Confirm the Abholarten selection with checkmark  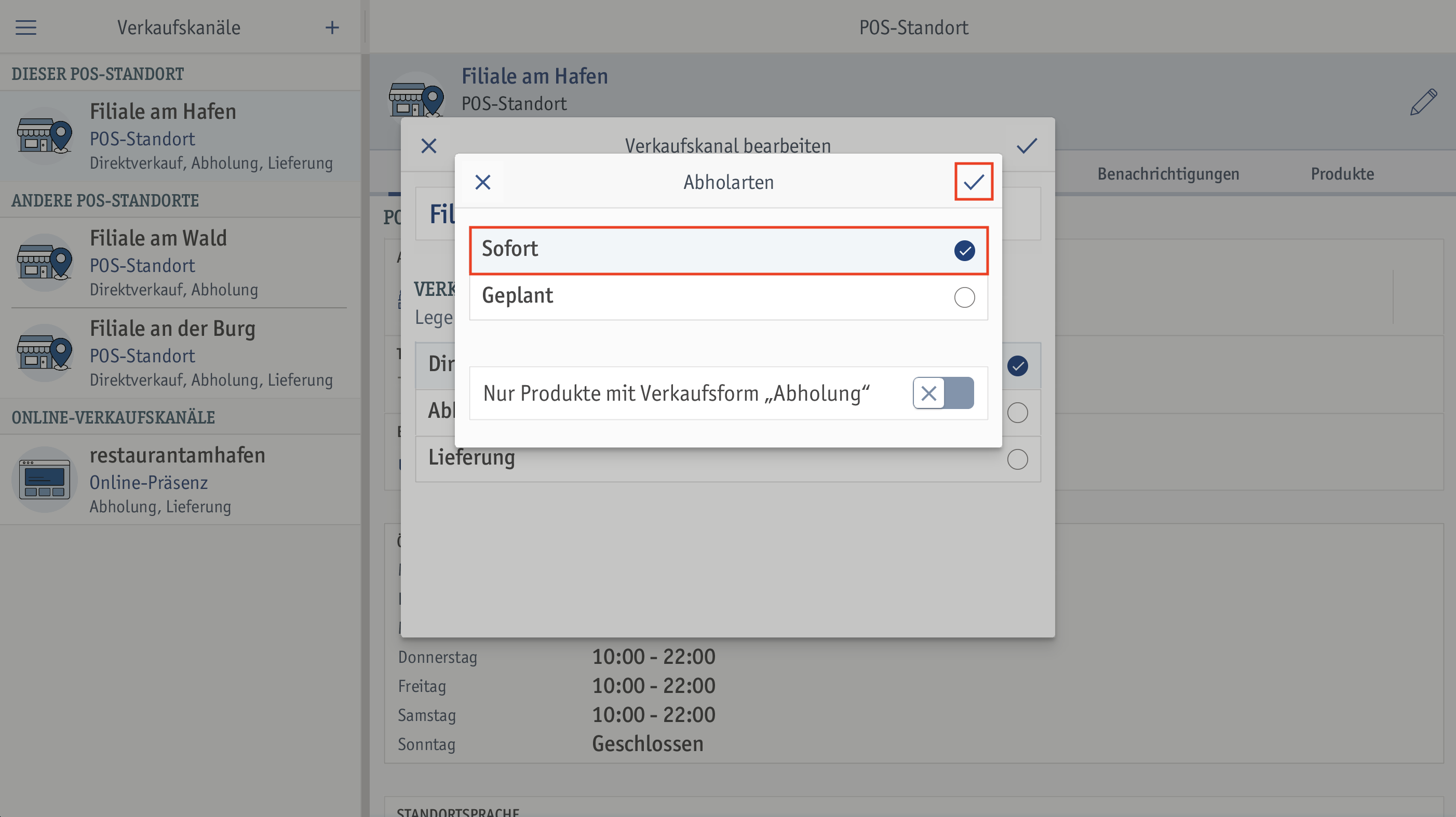tap(973, 181)
